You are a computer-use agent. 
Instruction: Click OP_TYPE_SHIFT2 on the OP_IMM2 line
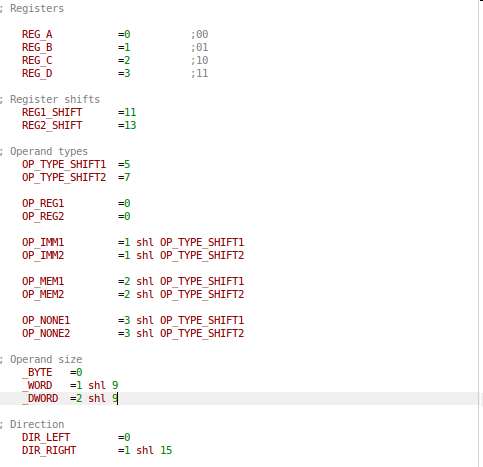tap(202, 255)
